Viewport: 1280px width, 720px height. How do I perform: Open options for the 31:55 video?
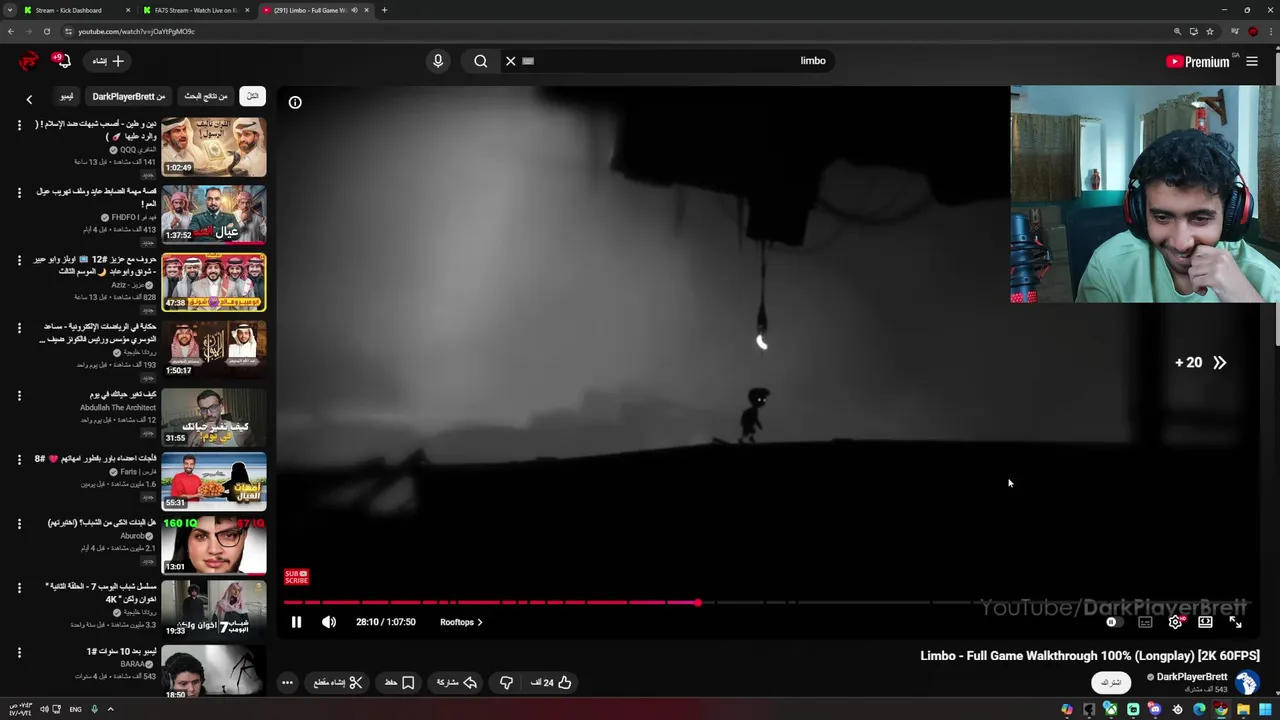pos(19,395)
